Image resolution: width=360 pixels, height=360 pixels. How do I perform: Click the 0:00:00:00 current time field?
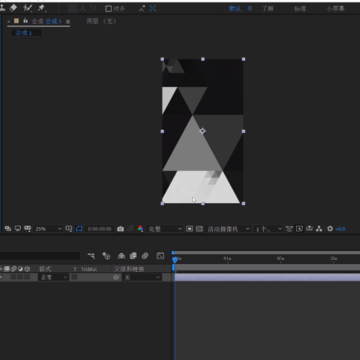[99, 229]
